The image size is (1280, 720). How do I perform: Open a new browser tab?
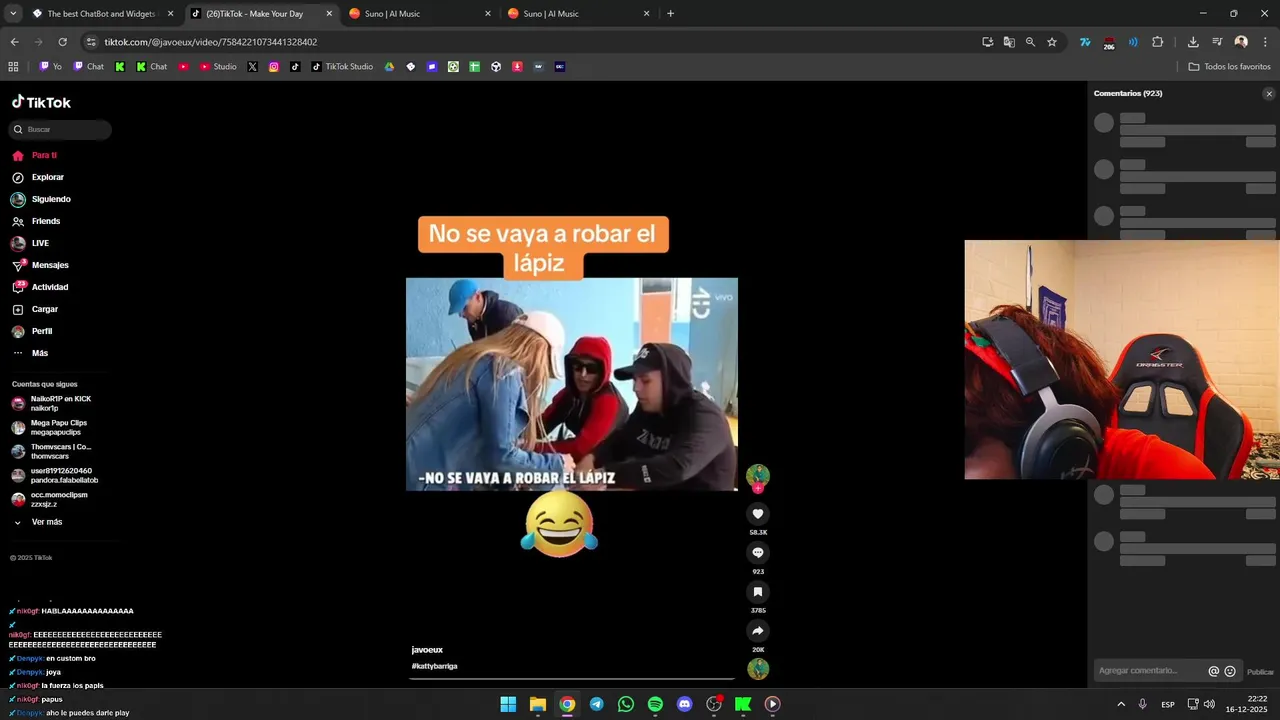(670, 14)
